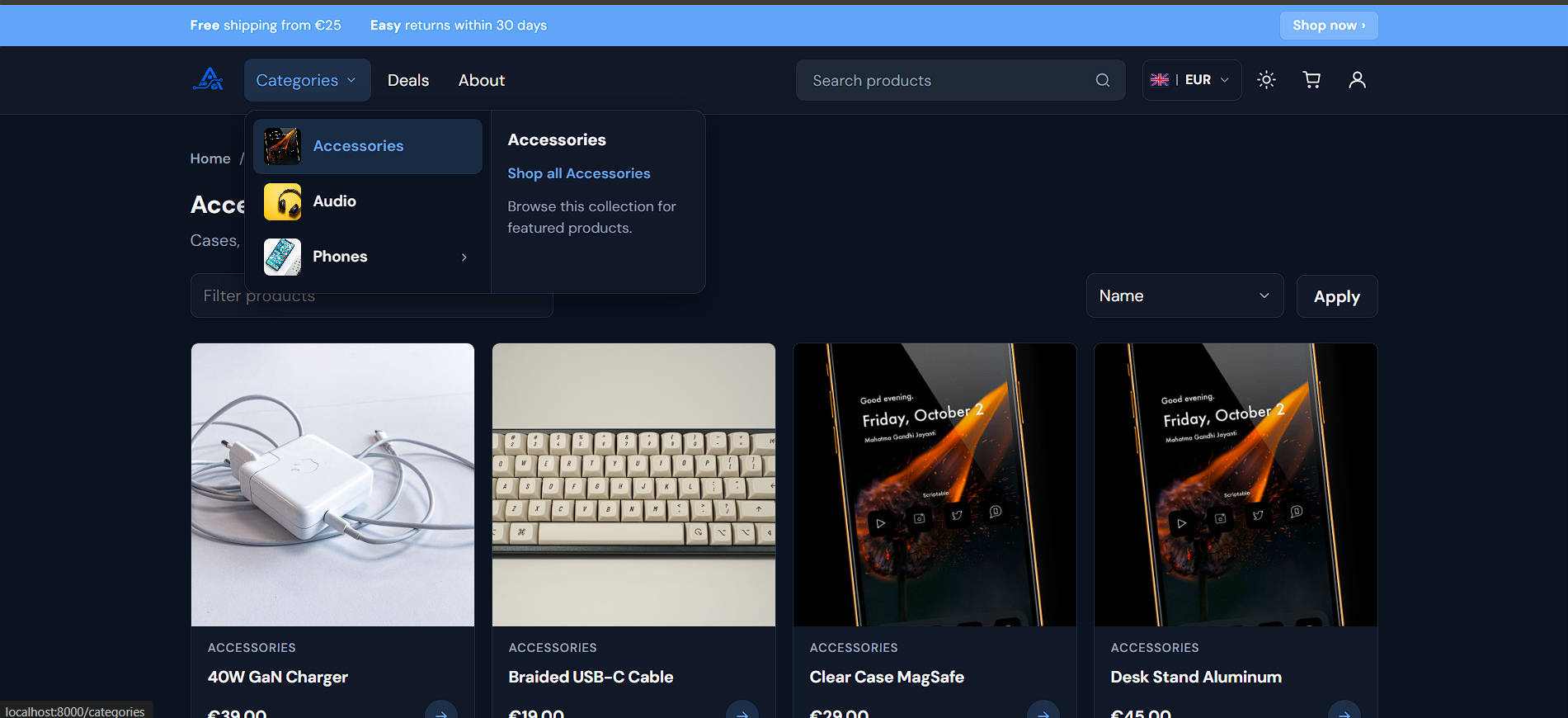Screen dimensions: 1568x718
Task: Open the EUR currency selector
Action: pos(1192,80)
